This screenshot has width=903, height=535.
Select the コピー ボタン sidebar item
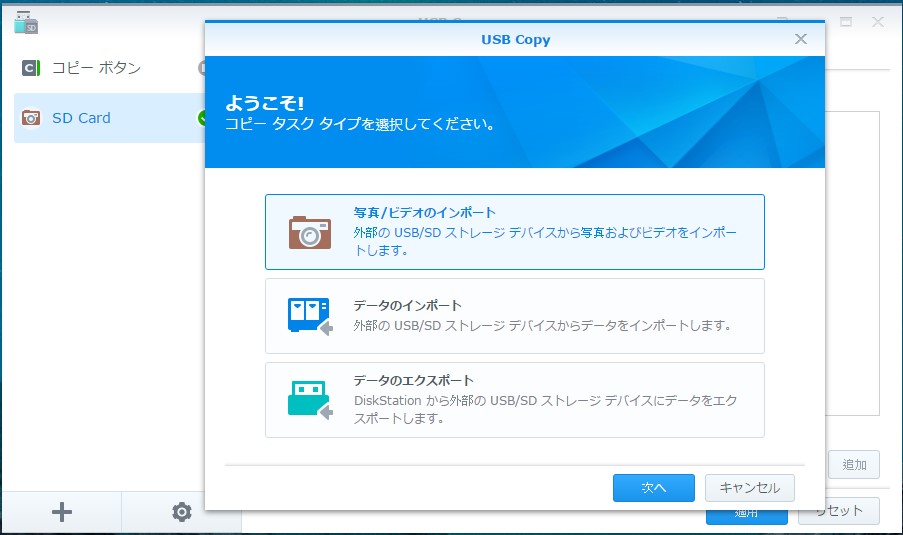109,68
